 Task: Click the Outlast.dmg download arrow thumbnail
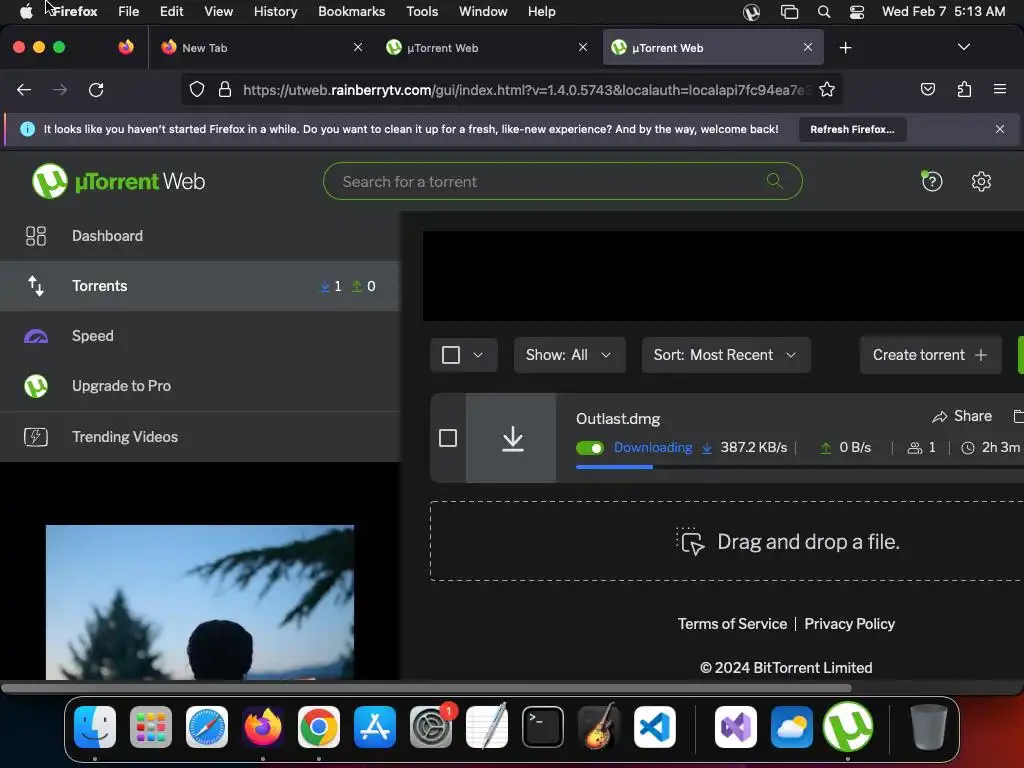click(512, 438)
